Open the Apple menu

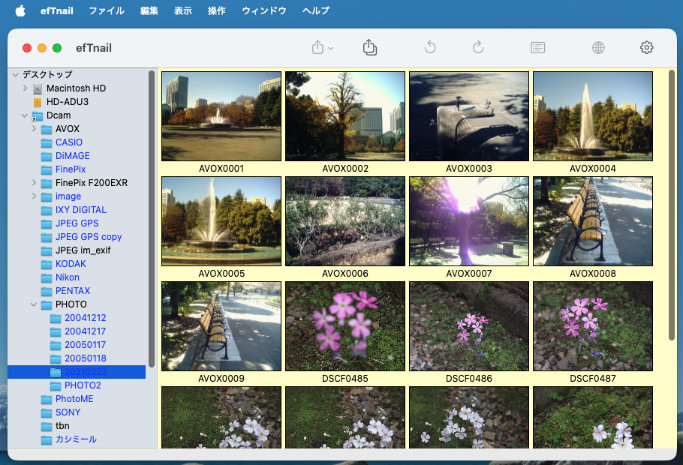coord(19,10)
